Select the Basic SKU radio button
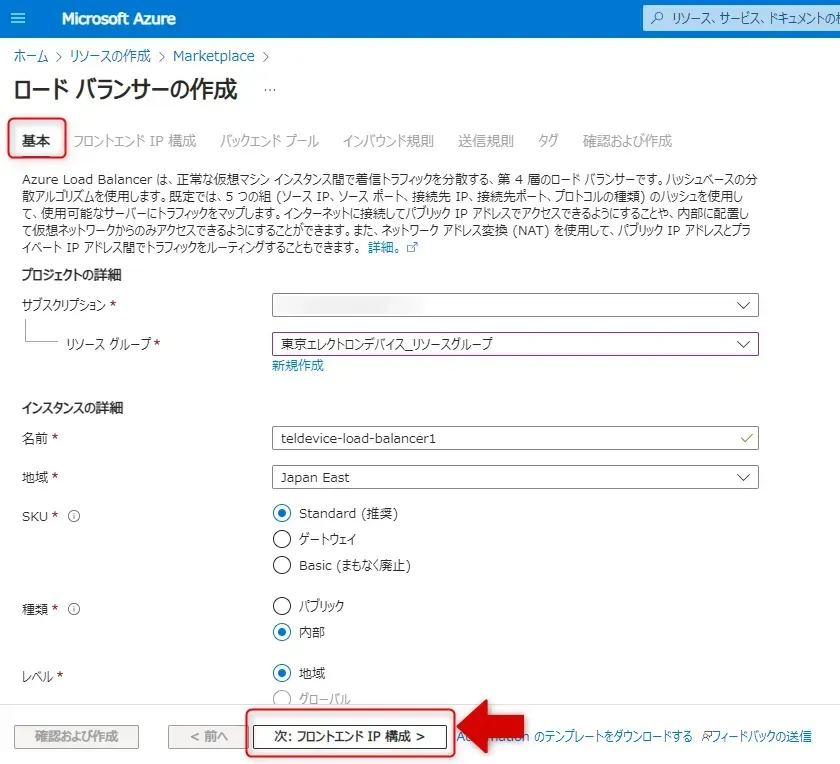The width and height of the screenshot is (840, 764). 282,565
